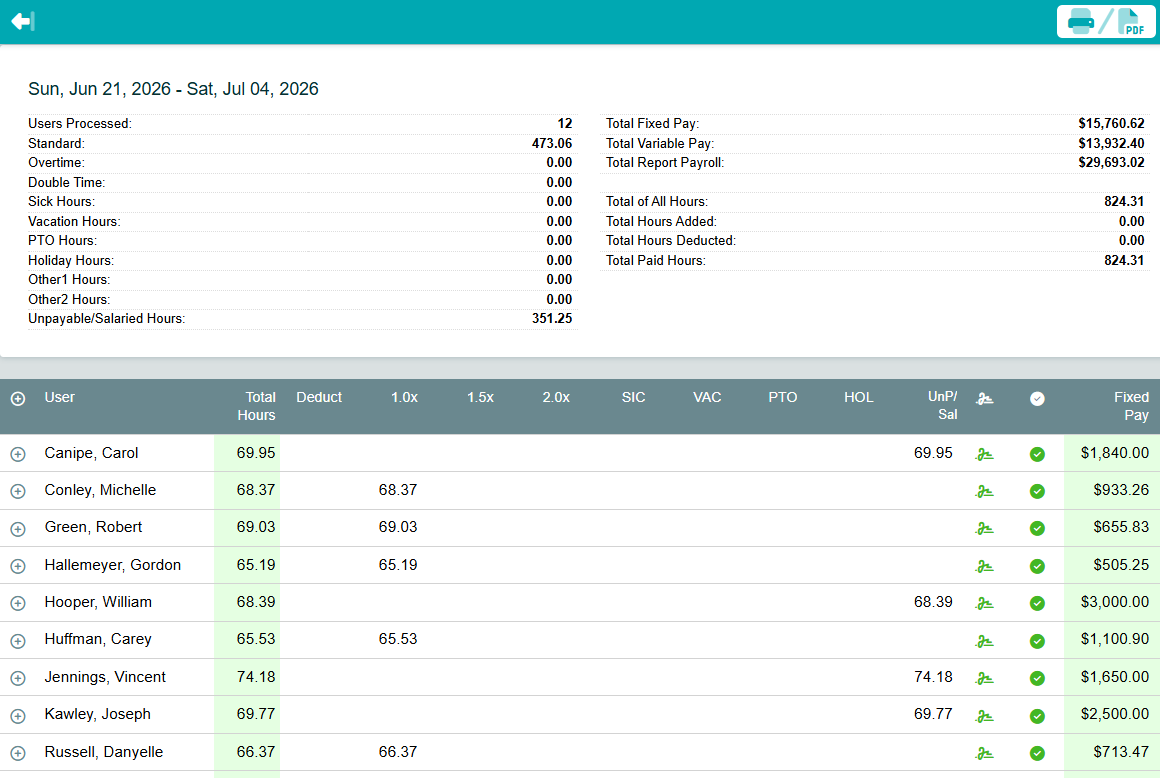Toggle approval checkmark for Canipe, Carol

tap(1037, 454)
